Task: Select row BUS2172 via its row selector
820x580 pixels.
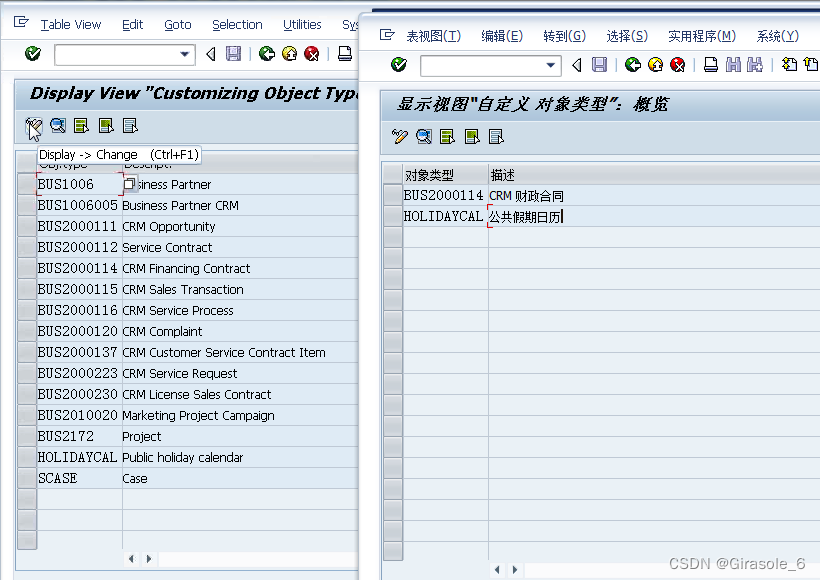Action: (x=27, y=436)
